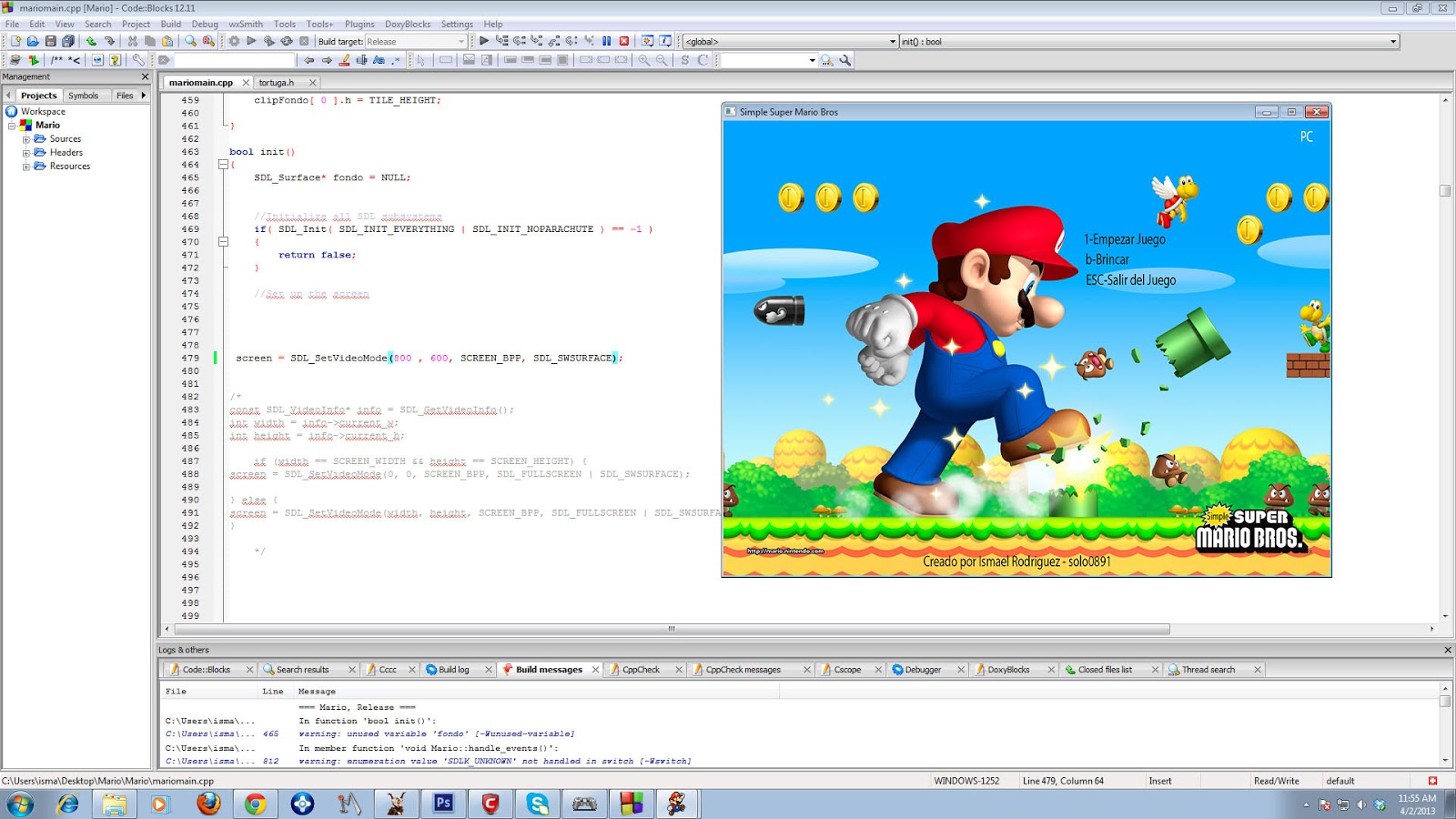
Task: Click the Replace toolbar icon
Action: [208, 41]
